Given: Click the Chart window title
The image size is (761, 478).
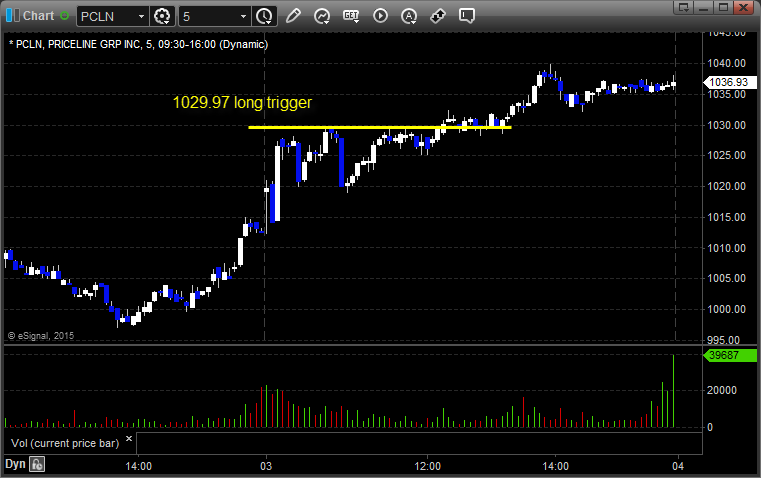Looking at the screenshot, I should coord(38,16).
